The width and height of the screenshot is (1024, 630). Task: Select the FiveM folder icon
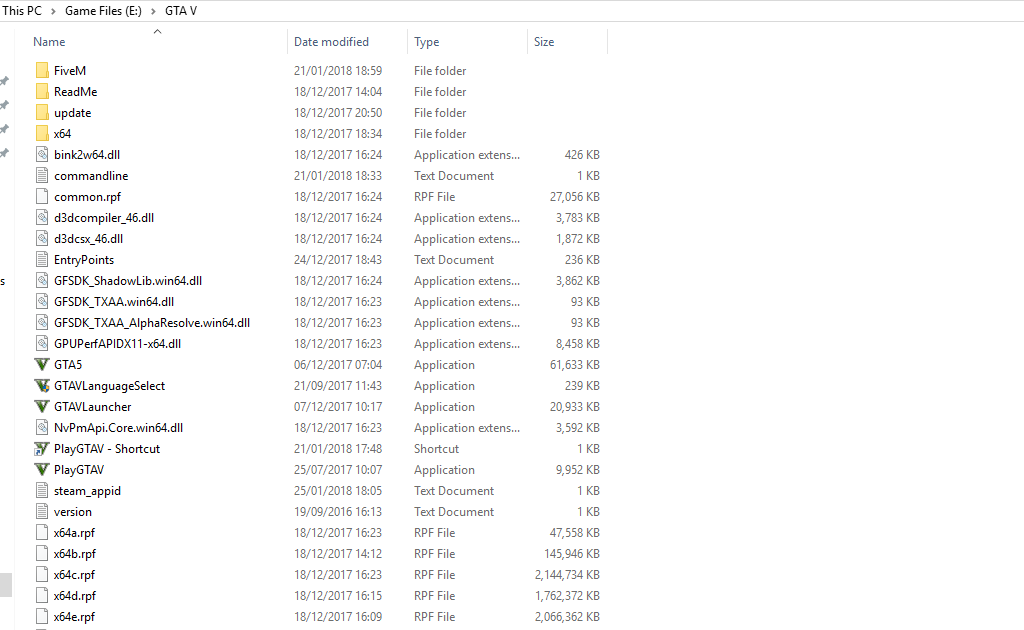click(x=42, y=71)
